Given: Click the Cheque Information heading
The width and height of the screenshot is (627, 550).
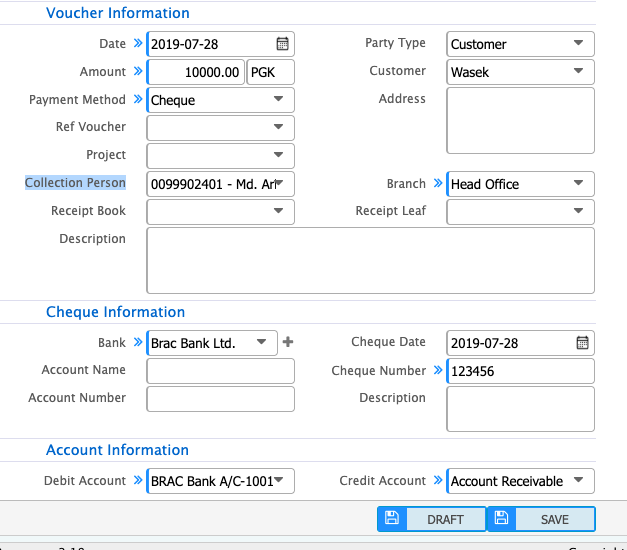Looking at the screenshot, I should tap(116, 312).
